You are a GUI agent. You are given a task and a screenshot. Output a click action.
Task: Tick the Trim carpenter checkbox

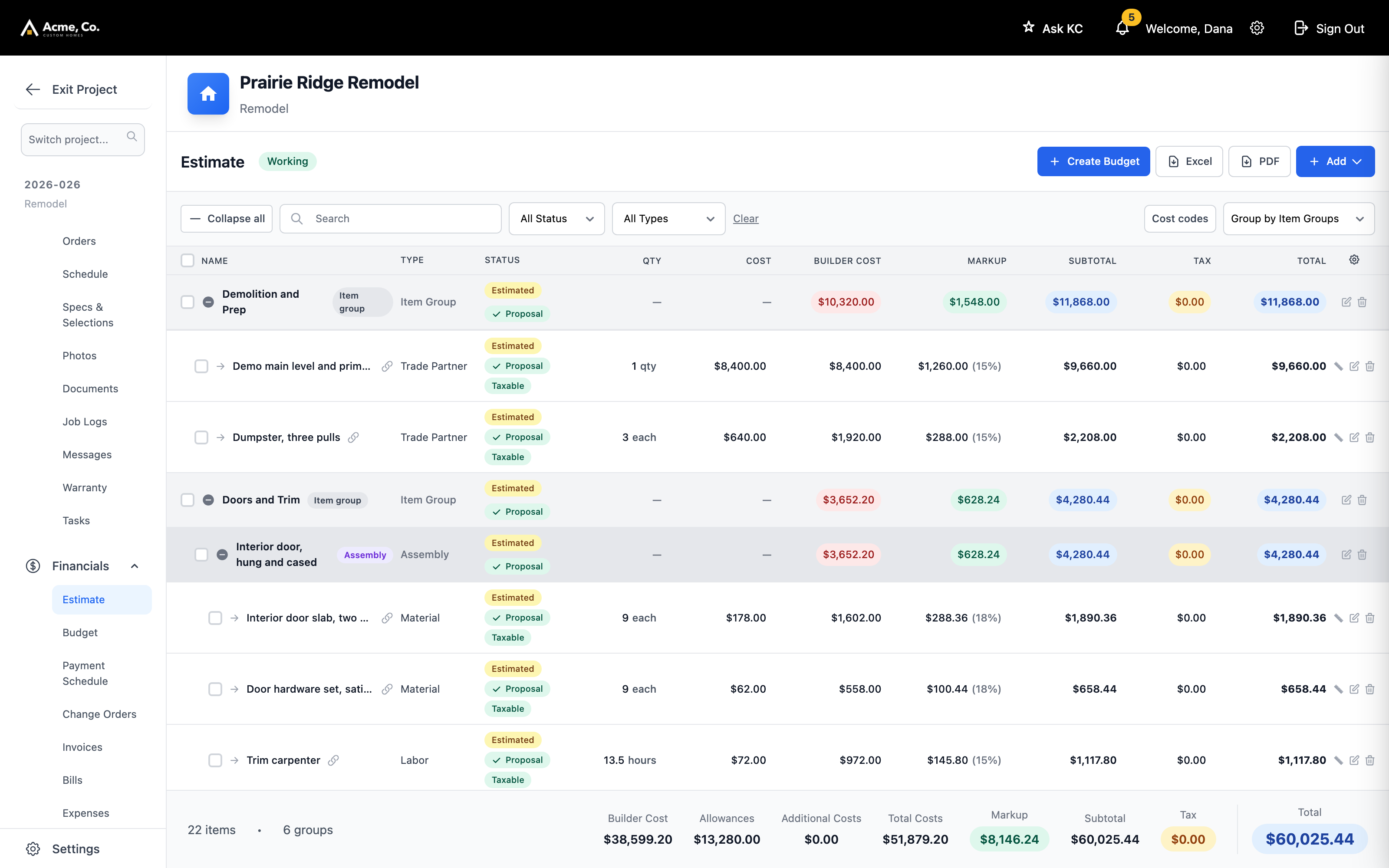215,760
